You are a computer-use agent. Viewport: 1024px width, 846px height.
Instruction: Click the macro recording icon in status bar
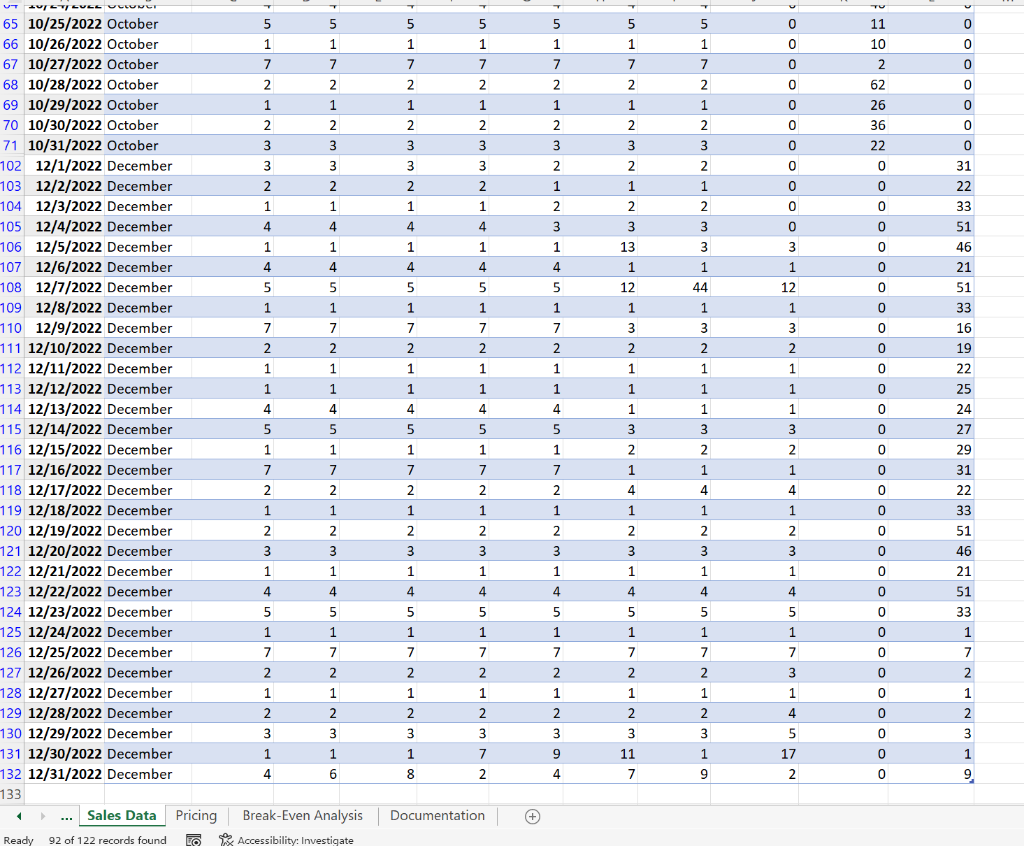pyautogui.click(x=192, y=840)
